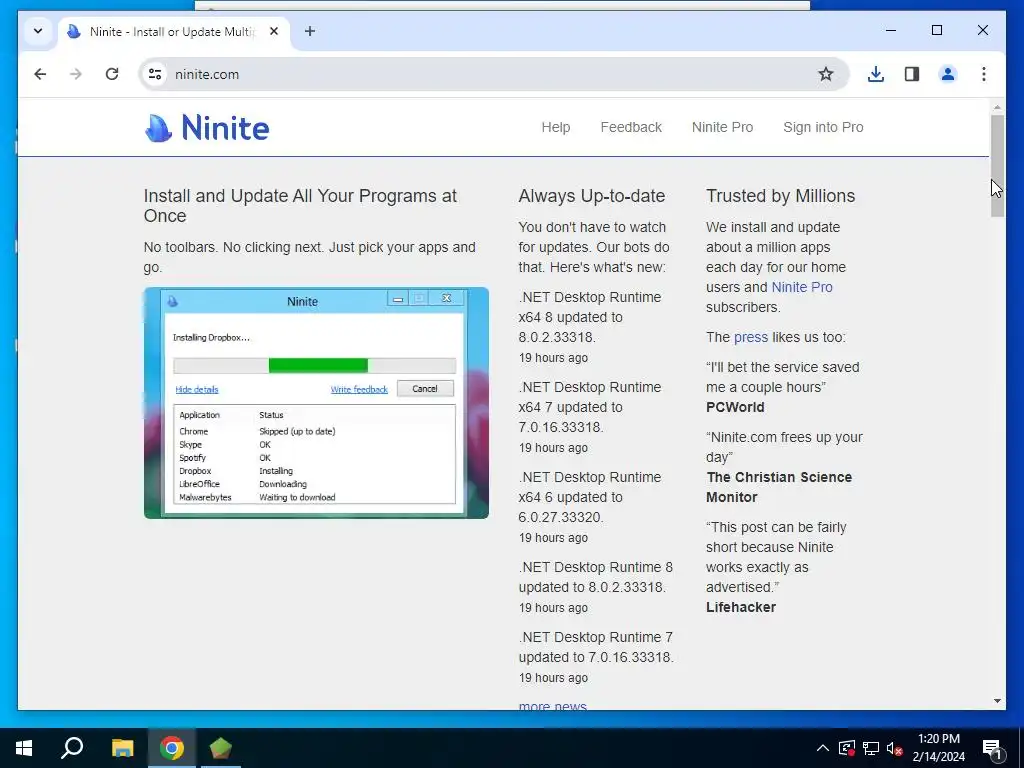This screenshot has width=1024, height=768.
Task: Click 'Install and Update All Your Programs' heading
Action: [x=300, y=206]
